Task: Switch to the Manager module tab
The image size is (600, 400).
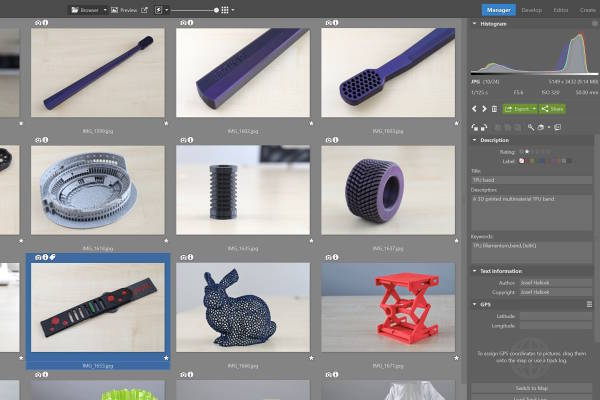Action: click(499, 10)
